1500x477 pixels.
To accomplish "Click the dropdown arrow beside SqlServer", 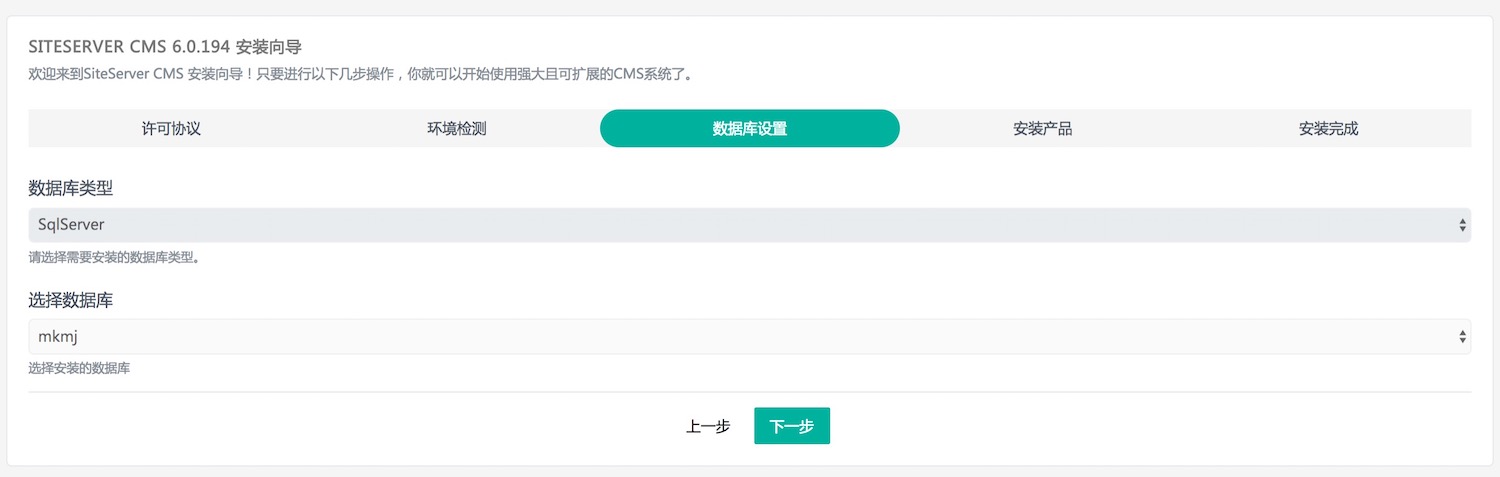I will coord(1463,225).
